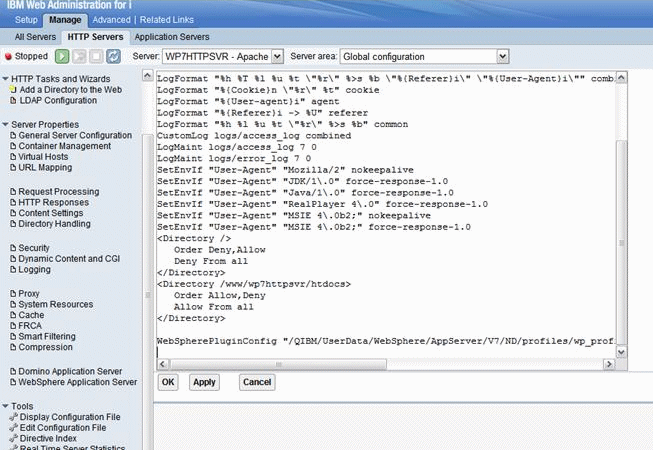Click the editor scroll-right arrow
Image resolution: width=653 pixels, height=450 pixels.
click(x=609, y=364)
